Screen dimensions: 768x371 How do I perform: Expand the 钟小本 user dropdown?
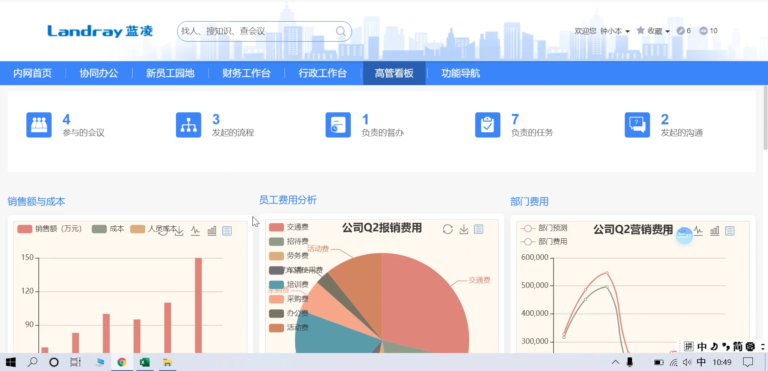click(615, 31)
